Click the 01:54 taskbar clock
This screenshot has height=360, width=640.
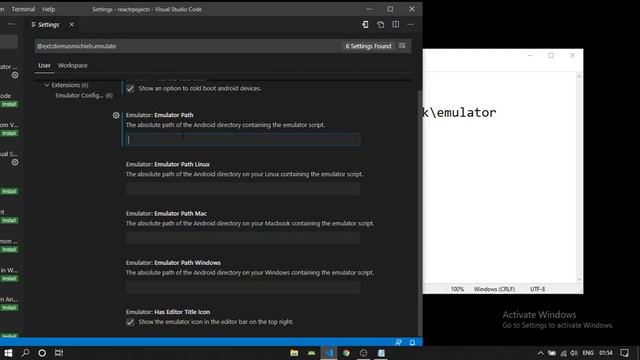[x=606, y=353]
